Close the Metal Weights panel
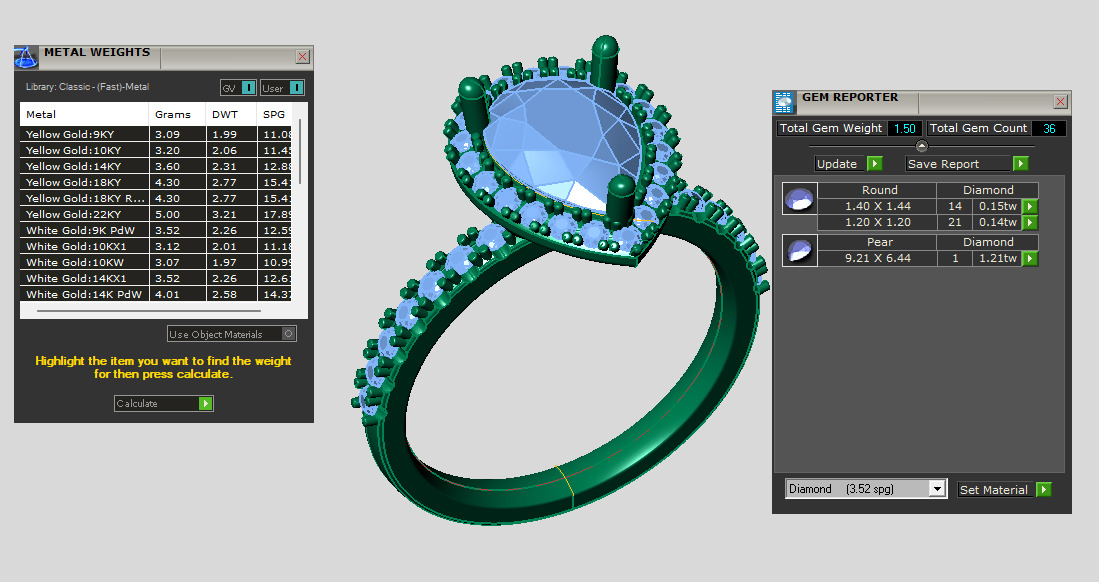 point(302,57)
